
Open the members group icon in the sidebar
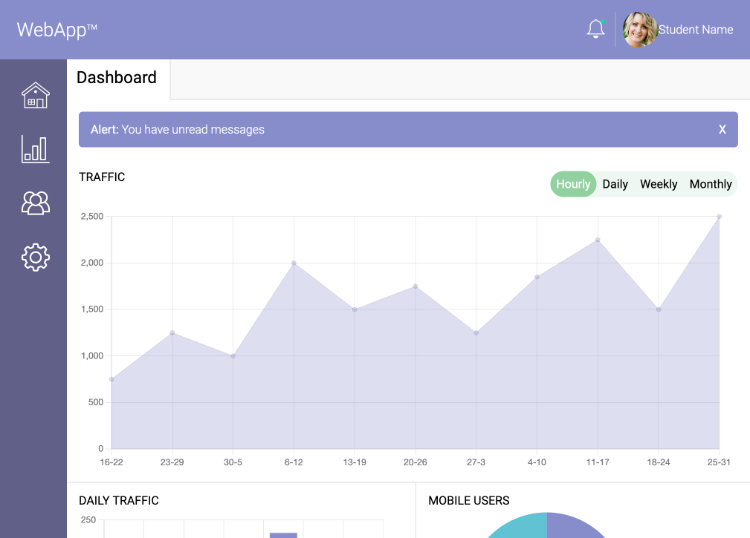35,203
